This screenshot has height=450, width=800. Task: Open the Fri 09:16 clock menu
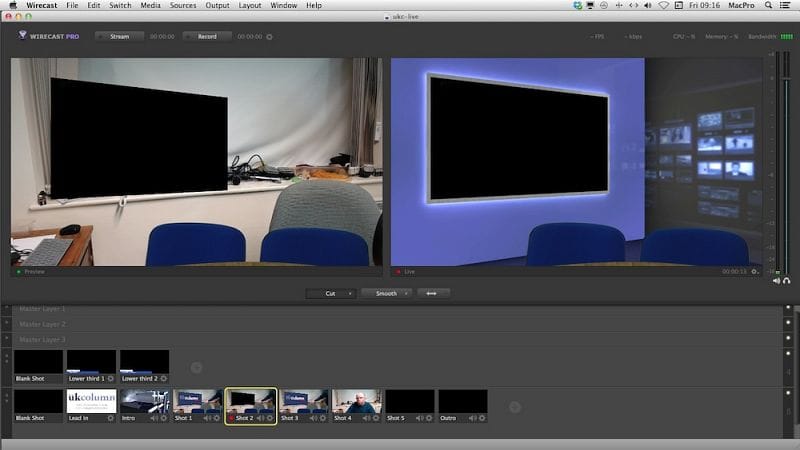click(x=705, y=5)
